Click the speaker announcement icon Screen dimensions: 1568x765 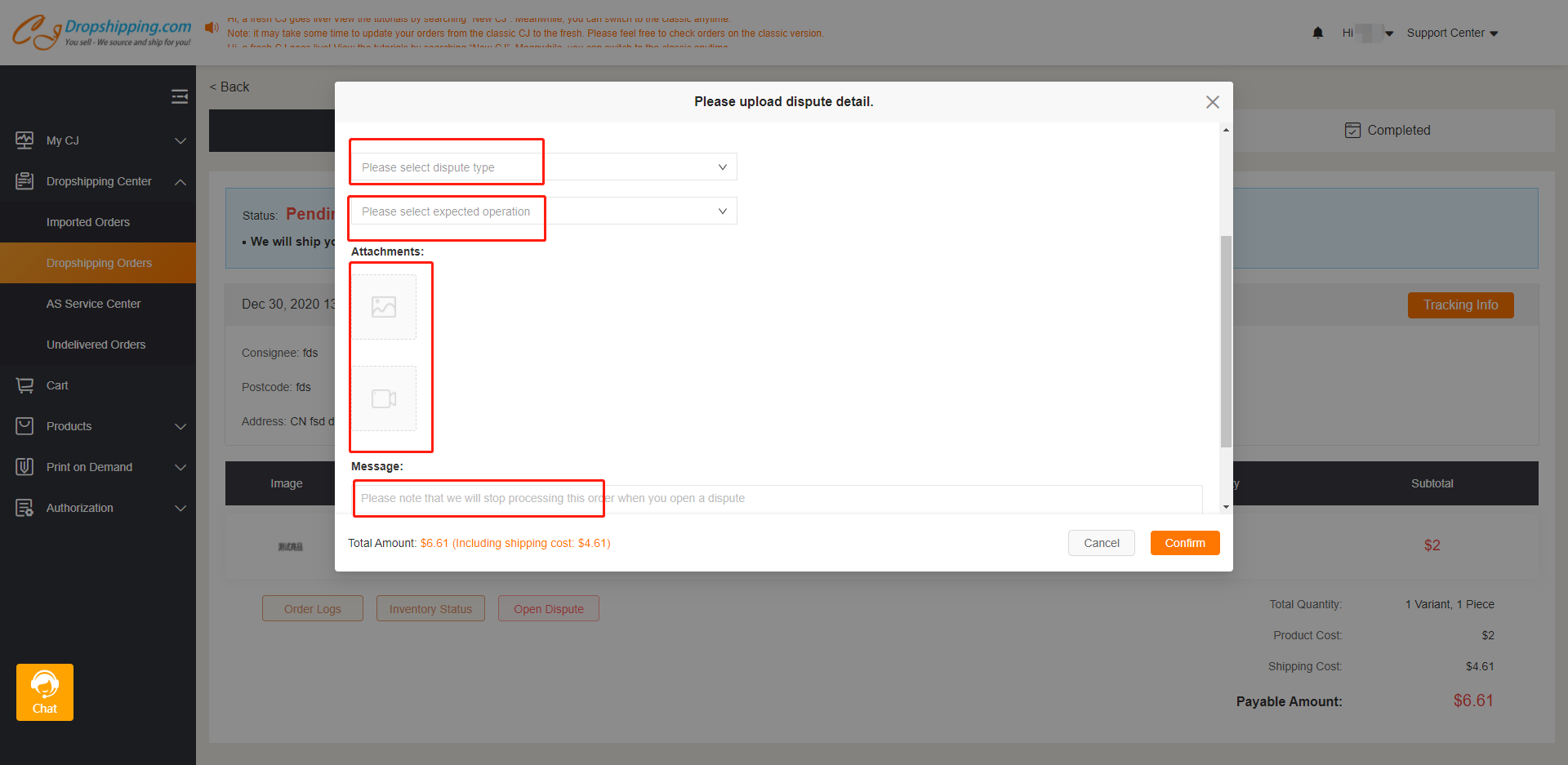pos(212,28)
